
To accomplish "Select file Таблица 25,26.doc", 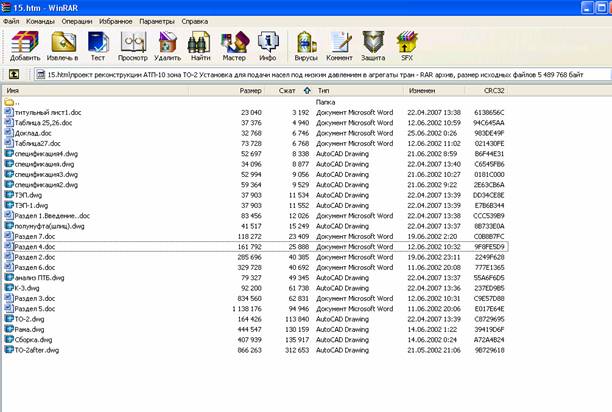I will [x=43, y=123].
